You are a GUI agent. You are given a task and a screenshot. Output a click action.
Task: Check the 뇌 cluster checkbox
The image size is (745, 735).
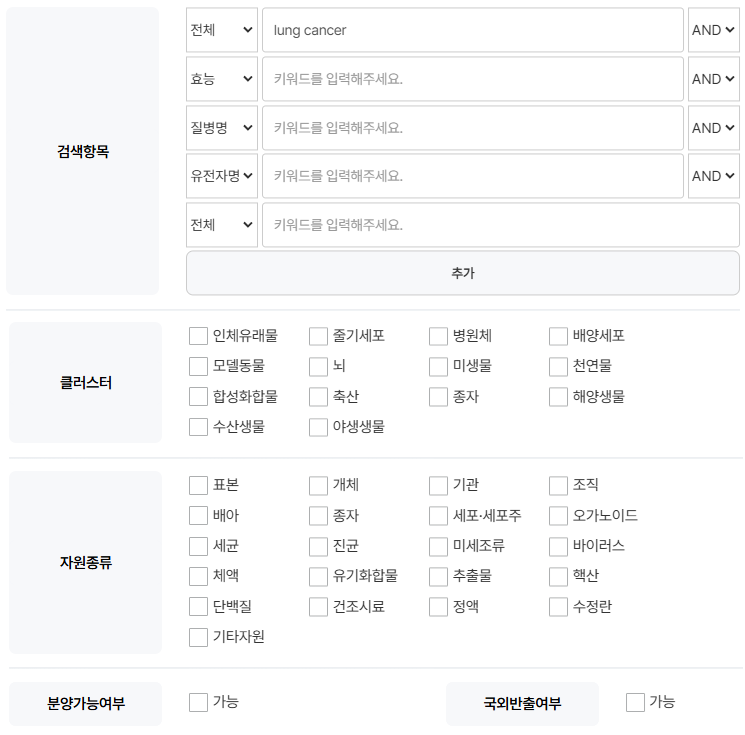click(318, 366)
